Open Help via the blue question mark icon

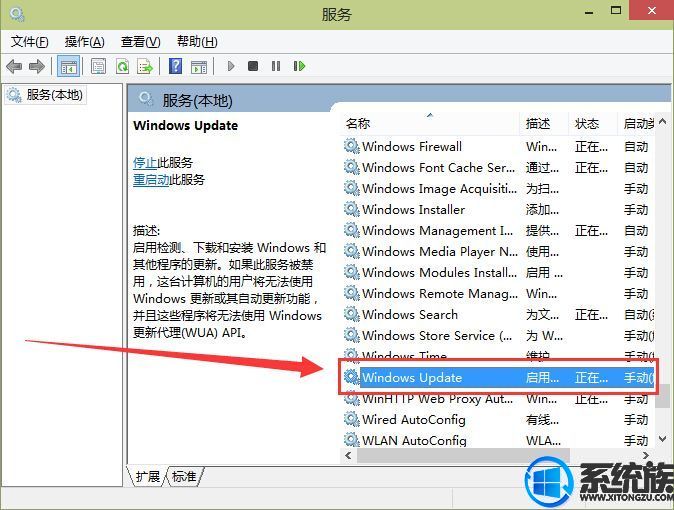(x=175, y=66)
